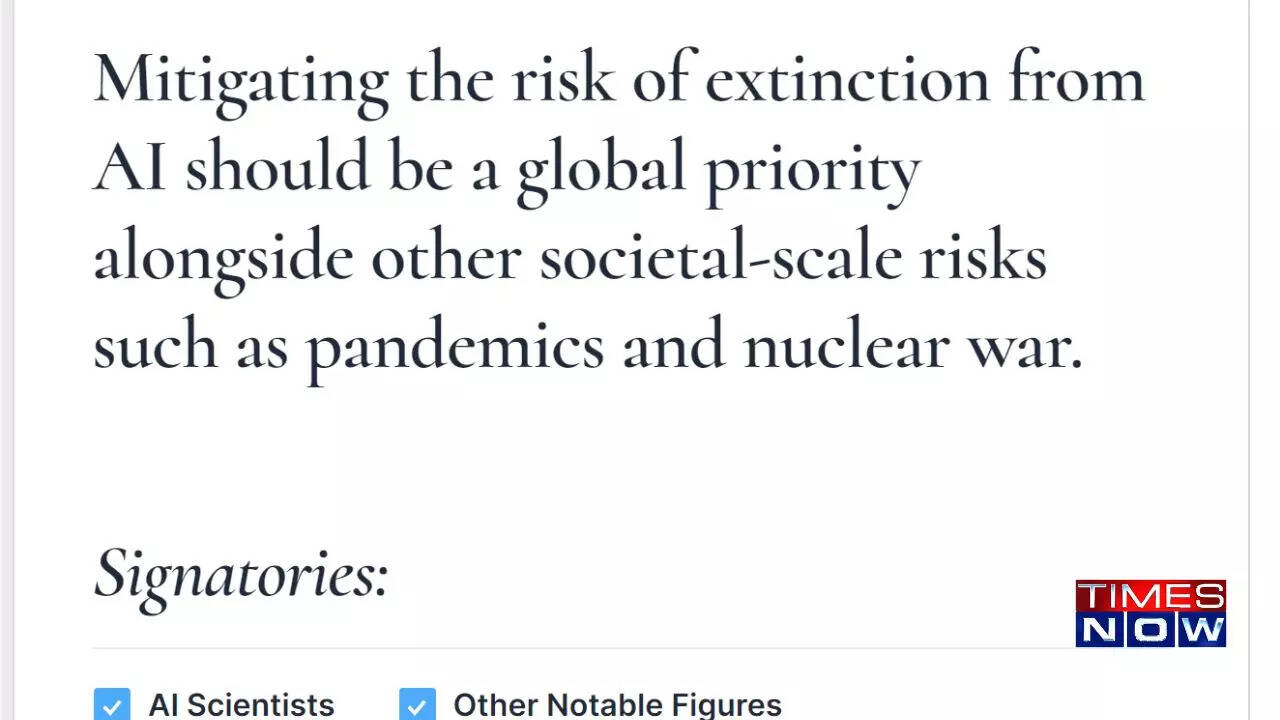Click the extinction risk statement headline
The height and width of the screenshot is (720, 1280).
(x=618, y=212)
